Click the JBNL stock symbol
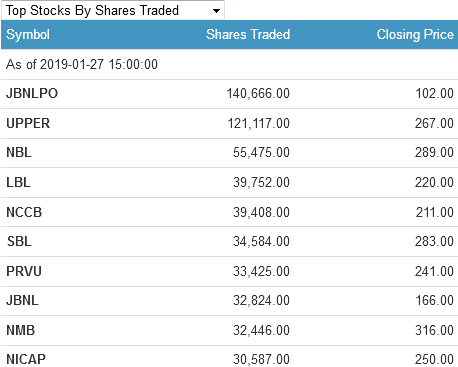This screenshot has height=367, width=458. click(22, 300)
